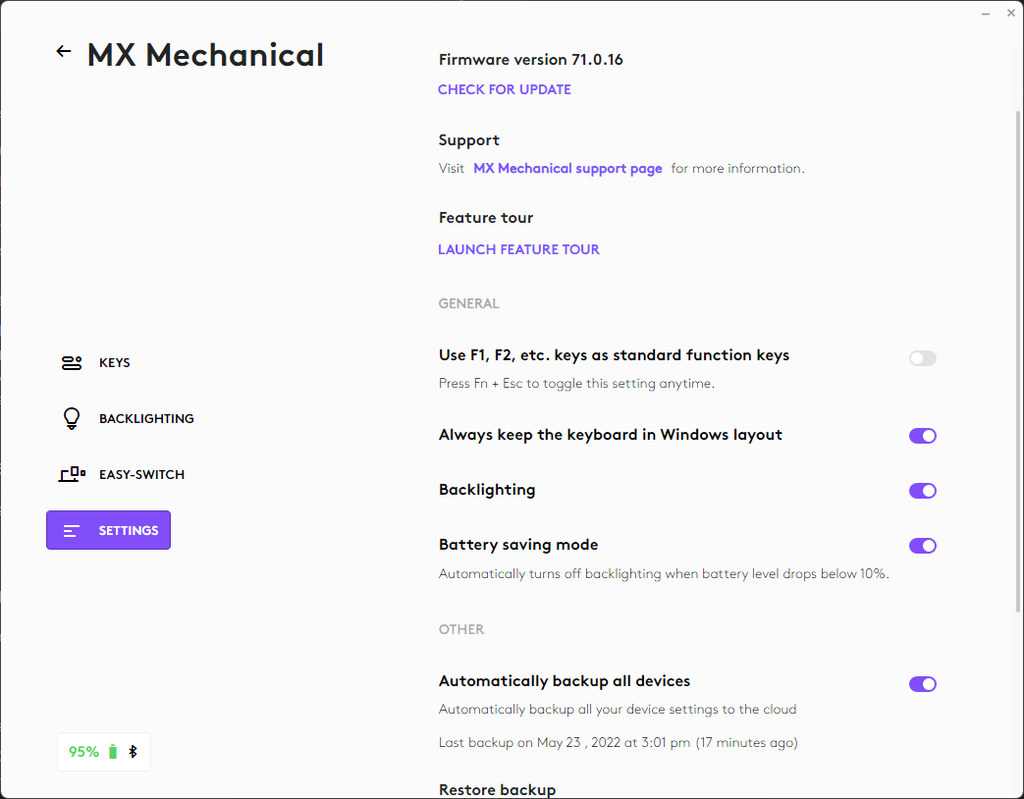The height and width of the screenshot is (799, 1024).
Task: Turn off the Backlighting switch
Action: click(922, 491)
